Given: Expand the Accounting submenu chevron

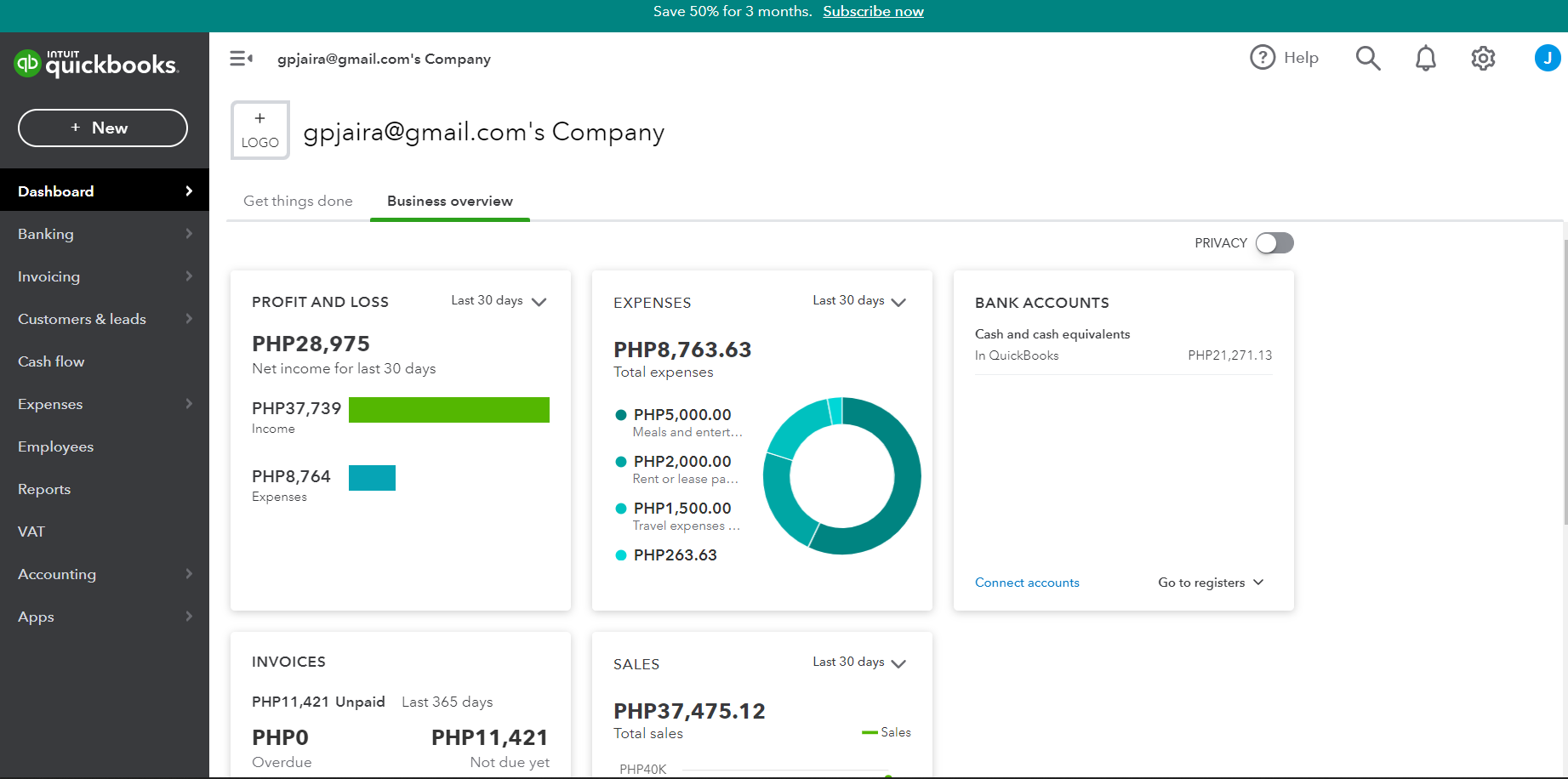Looking at the screenshot, I should tap(189, 574).
